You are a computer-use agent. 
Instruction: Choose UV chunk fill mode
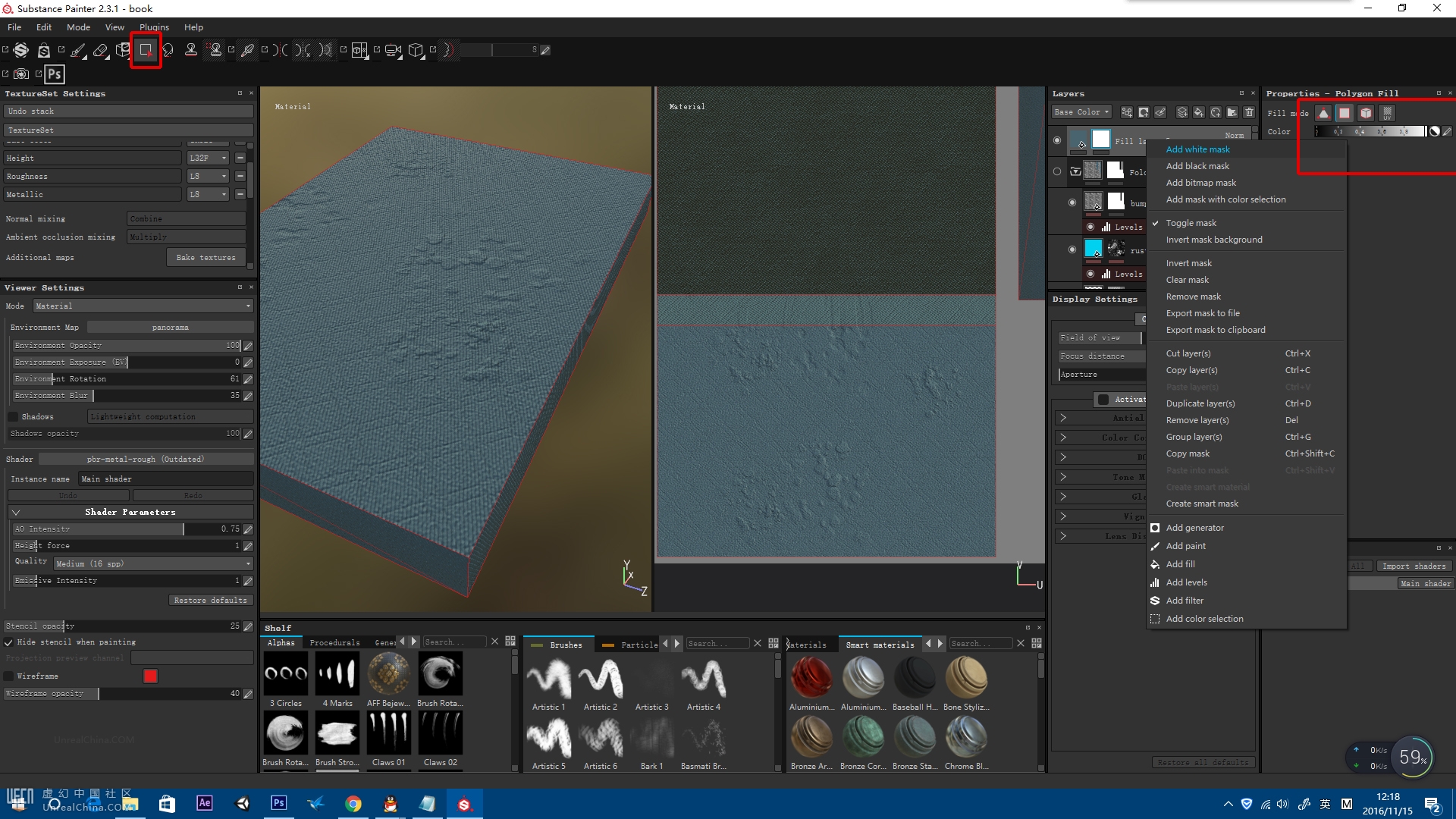pos(1387,113)
